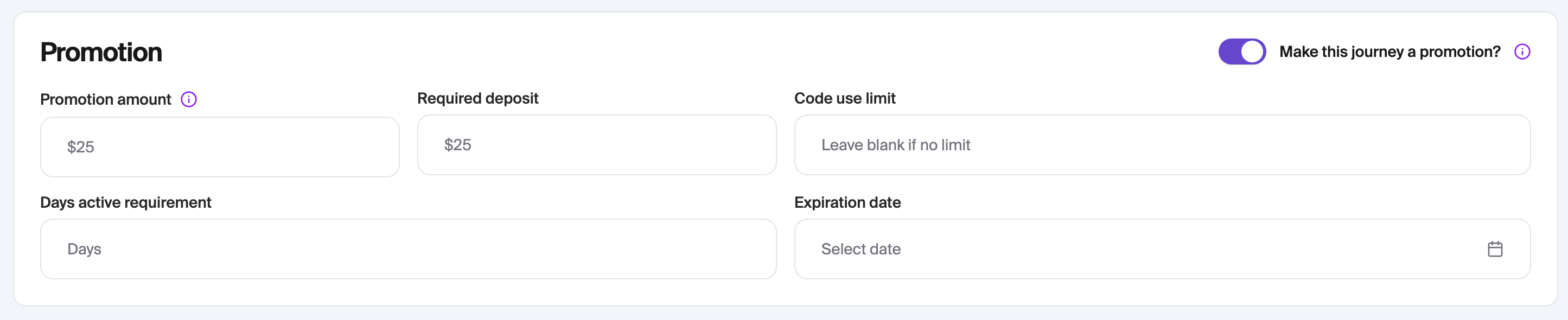Open the calendar icon in Expiration date

(x=1495, y=249)
